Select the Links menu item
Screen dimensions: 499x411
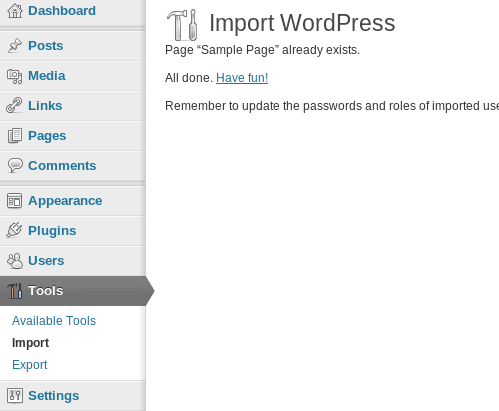pos(45,106)
